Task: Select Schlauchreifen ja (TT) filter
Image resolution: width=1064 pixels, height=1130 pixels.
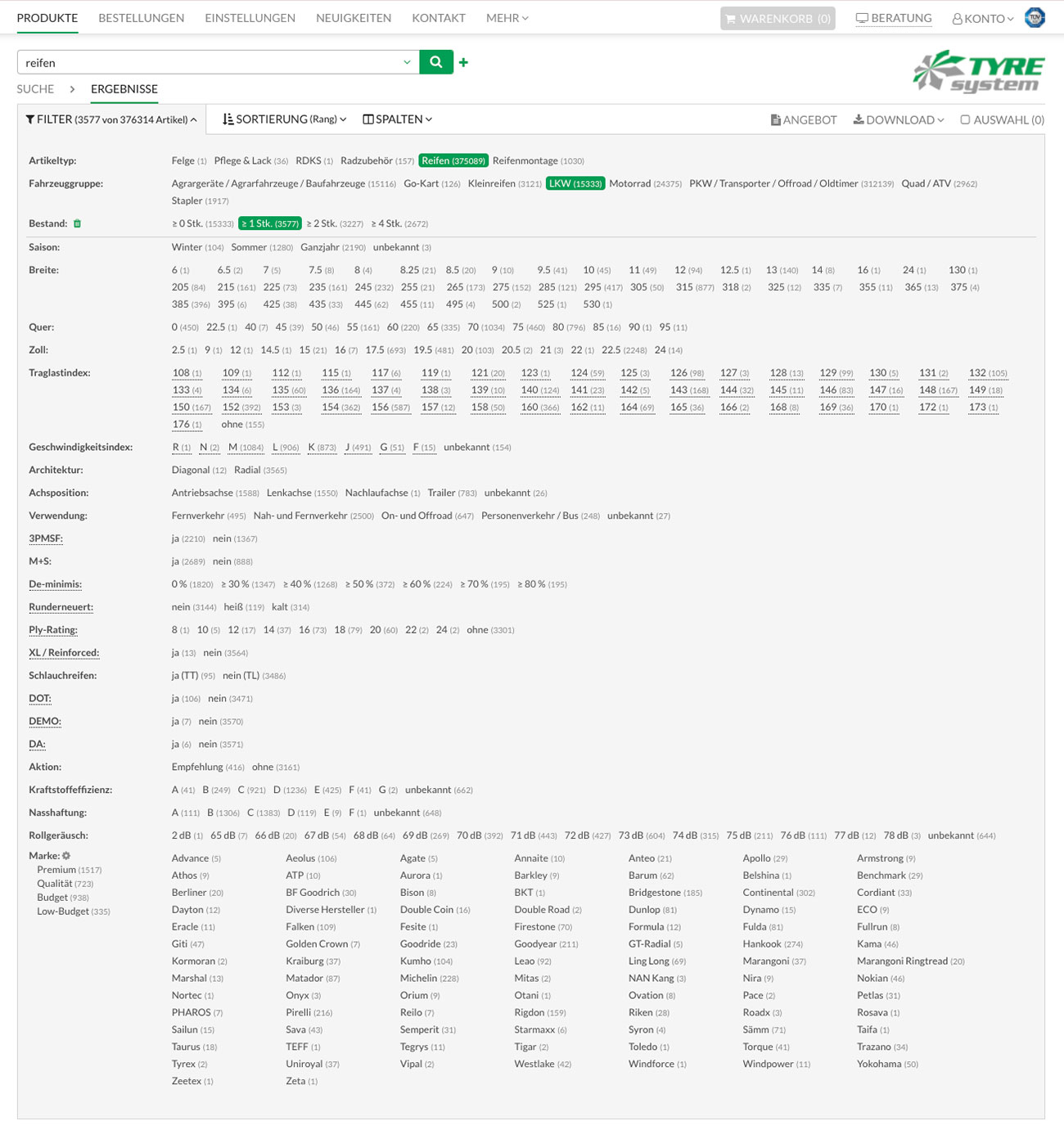Action: coord(193,676)
